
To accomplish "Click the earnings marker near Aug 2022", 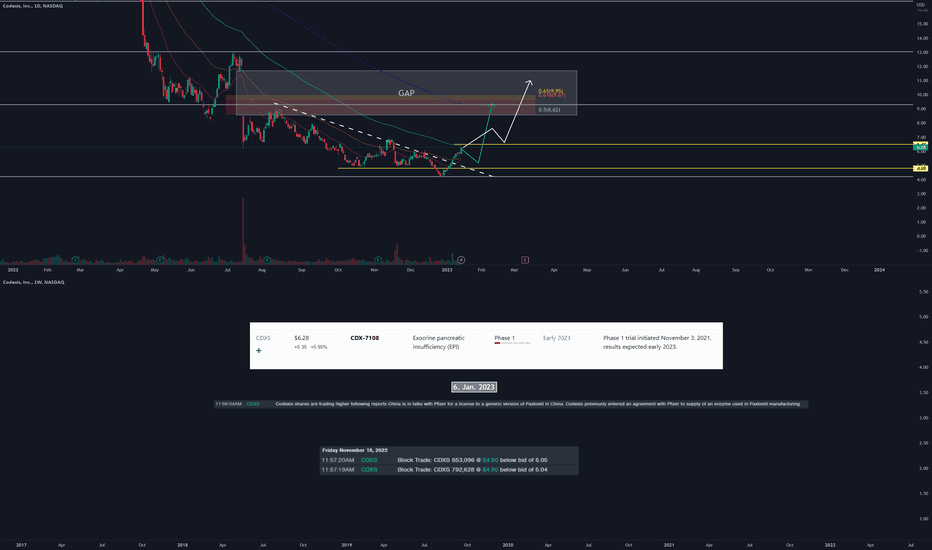I will pos(267,260).
